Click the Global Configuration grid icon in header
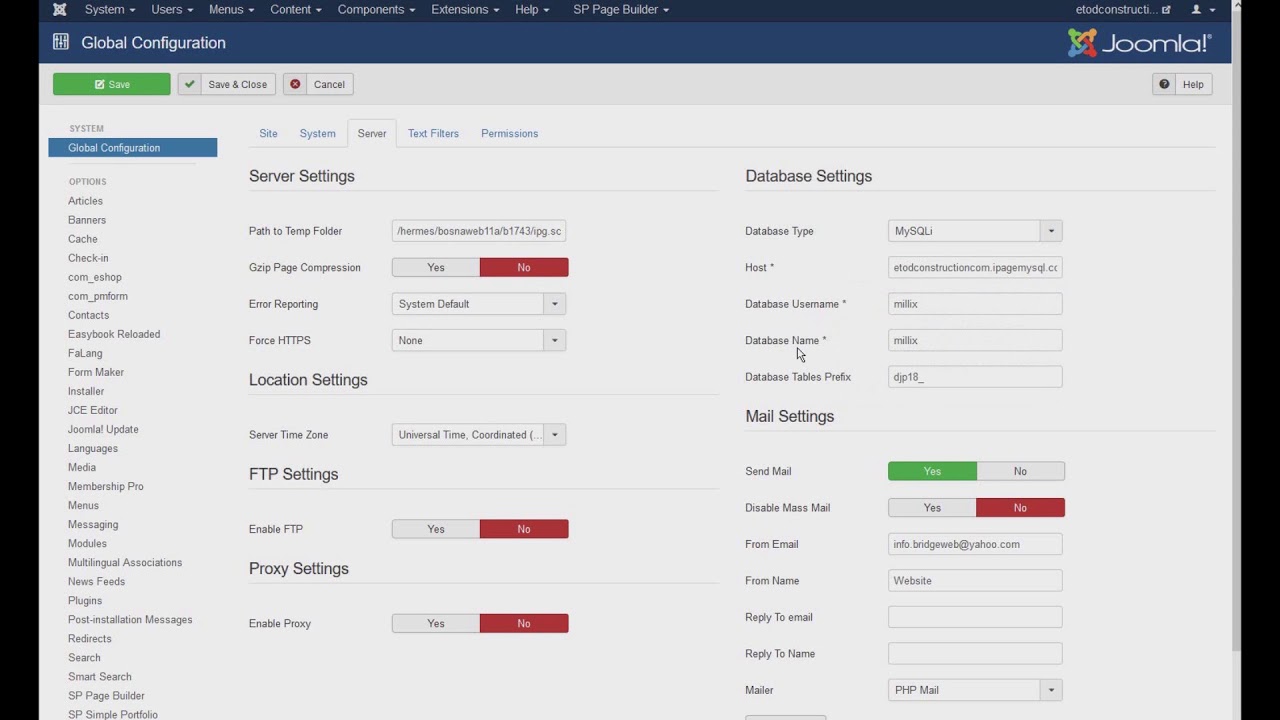Screen dimensions: 1280x720 click(x=61, y=42)
